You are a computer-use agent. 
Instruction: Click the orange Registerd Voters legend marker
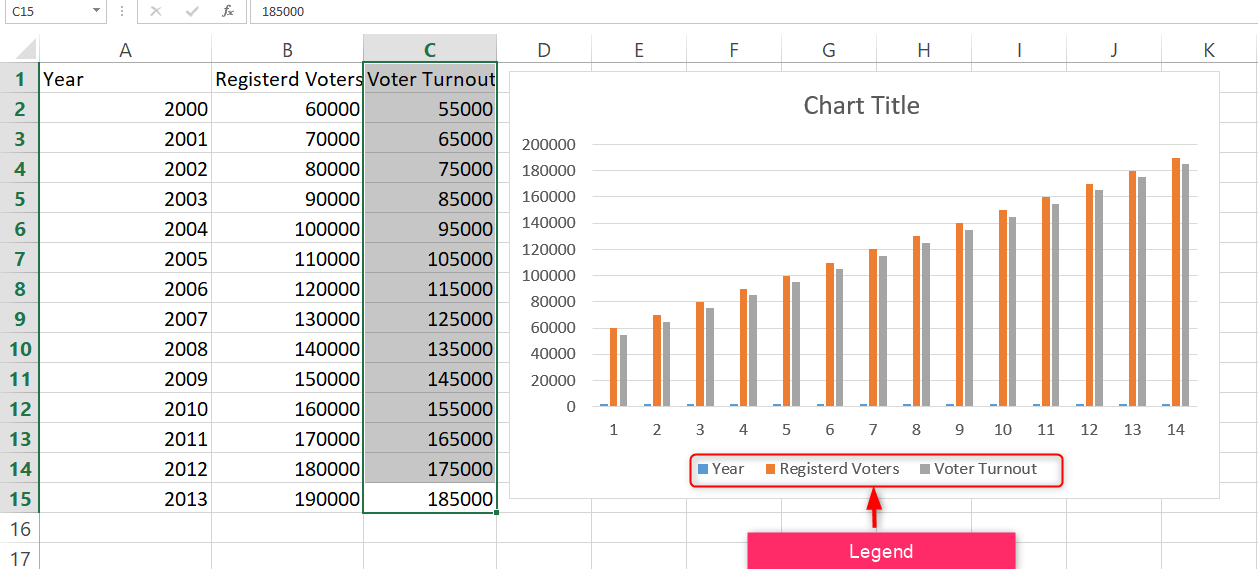771,469
